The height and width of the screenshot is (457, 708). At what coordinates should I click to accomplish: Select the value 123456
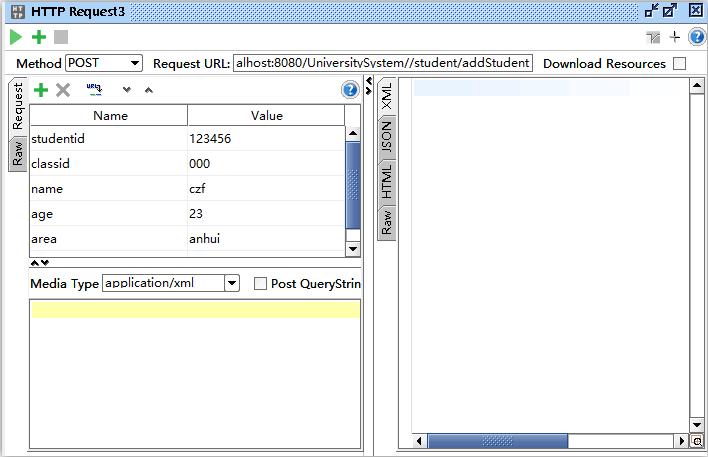(210, 139)
